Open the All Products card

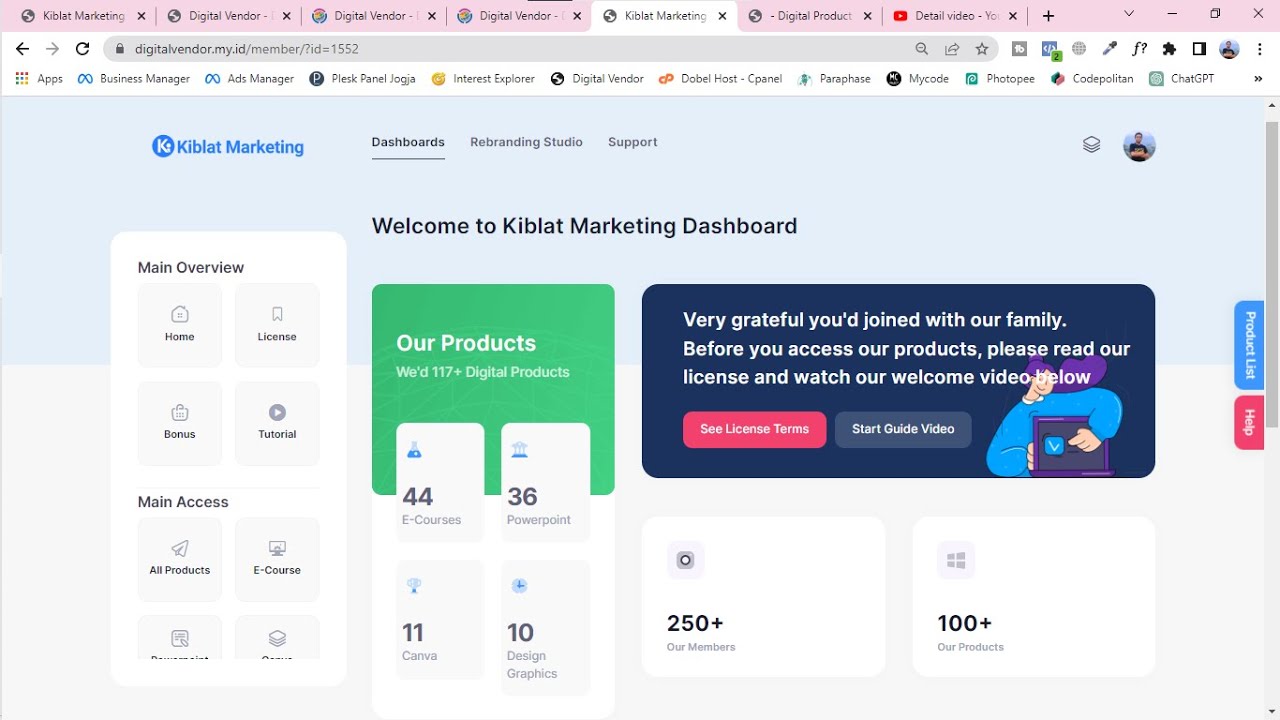coord(180,559)
